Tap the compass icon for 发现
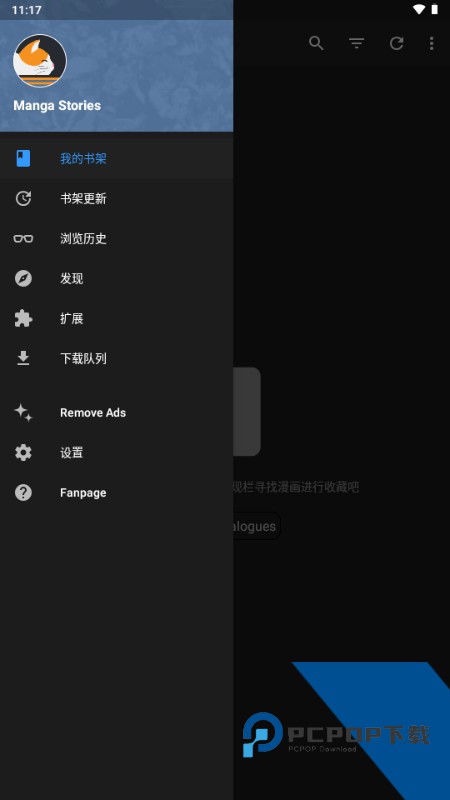The image size is (450, 800). pos(23,279)
